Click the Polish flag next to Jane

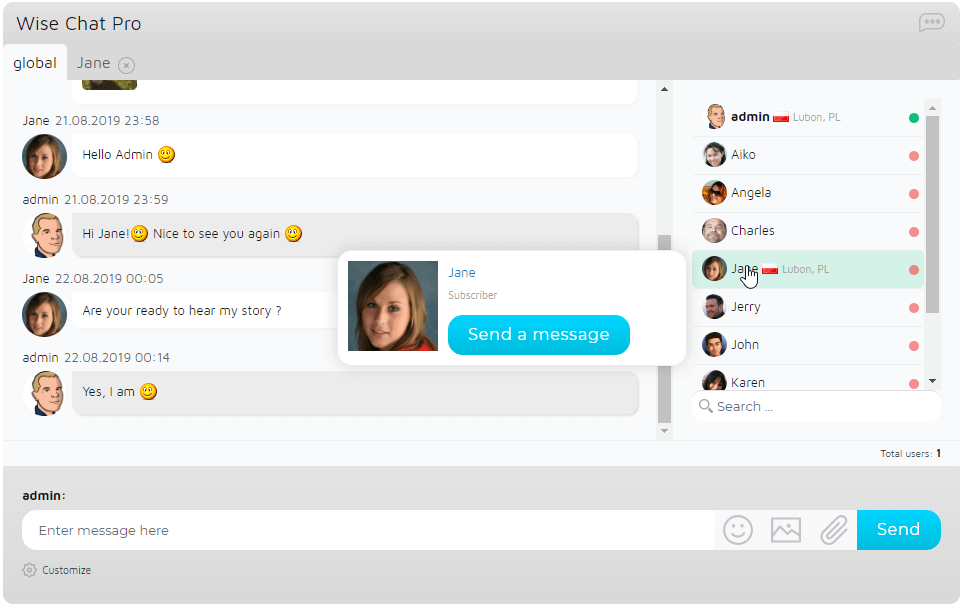[x=770, y=269]
